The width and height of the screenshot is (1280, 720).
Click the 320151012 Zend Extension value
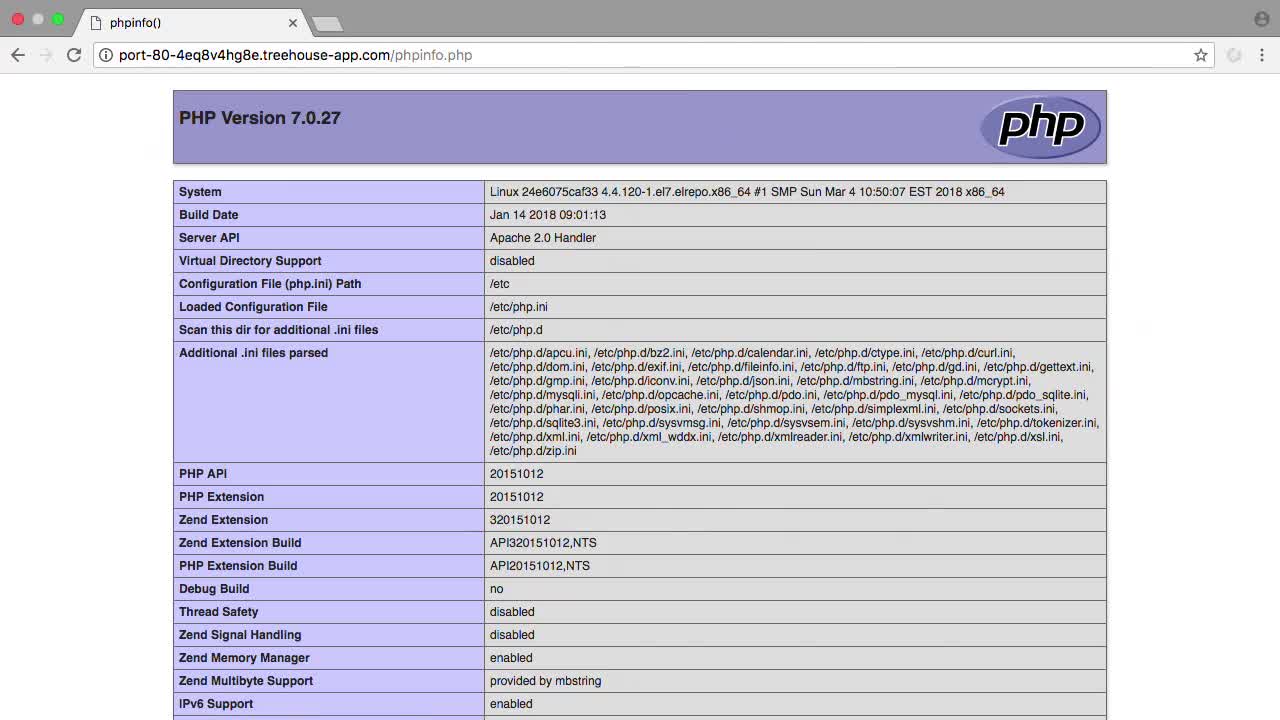point(520,520)
